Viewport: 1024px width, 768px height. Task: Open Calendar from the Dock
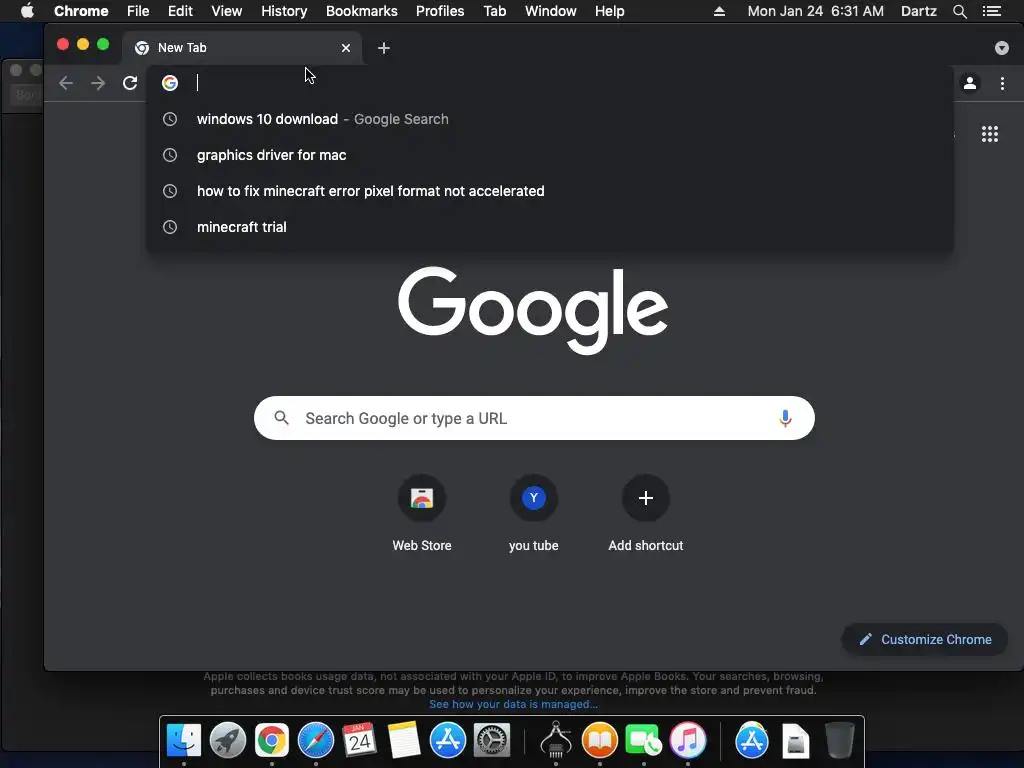pyautogui.click(x=359, y=740)
